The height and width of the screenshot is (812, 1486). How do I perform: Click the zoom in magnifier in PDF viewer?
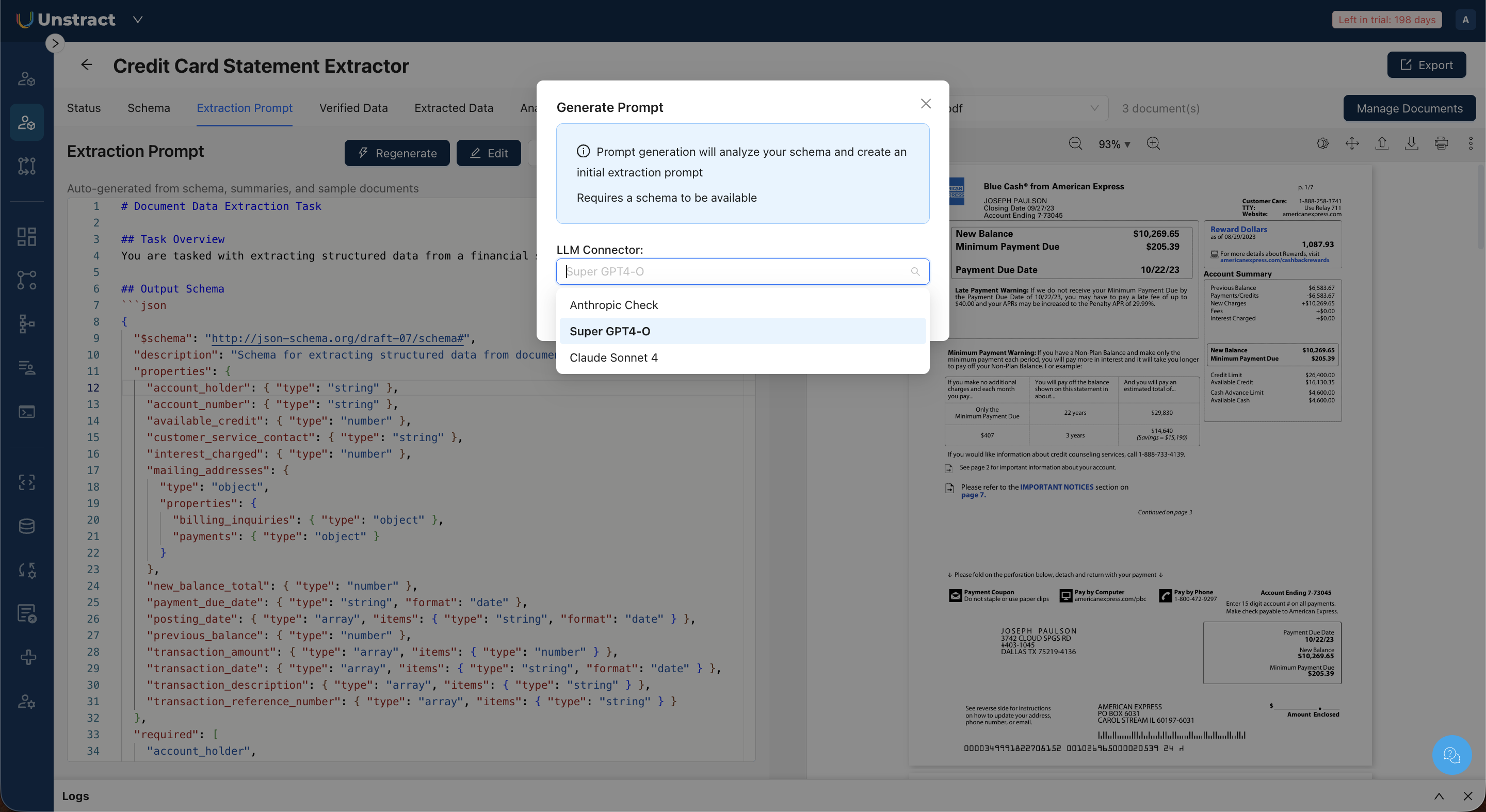[x=1153, y=143]
